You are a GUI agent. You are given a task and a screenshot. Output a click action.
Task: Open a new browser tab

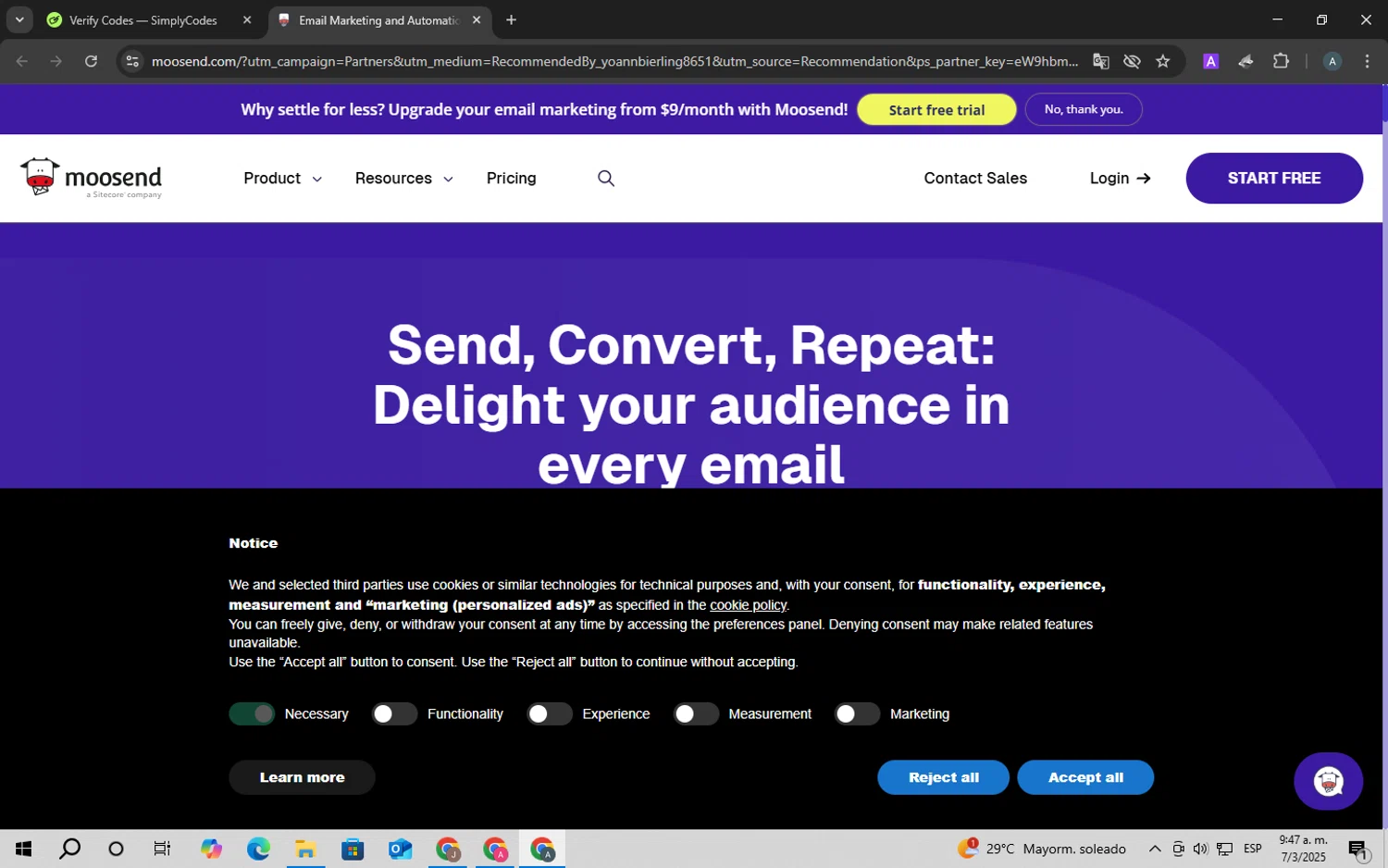(511, 19)
